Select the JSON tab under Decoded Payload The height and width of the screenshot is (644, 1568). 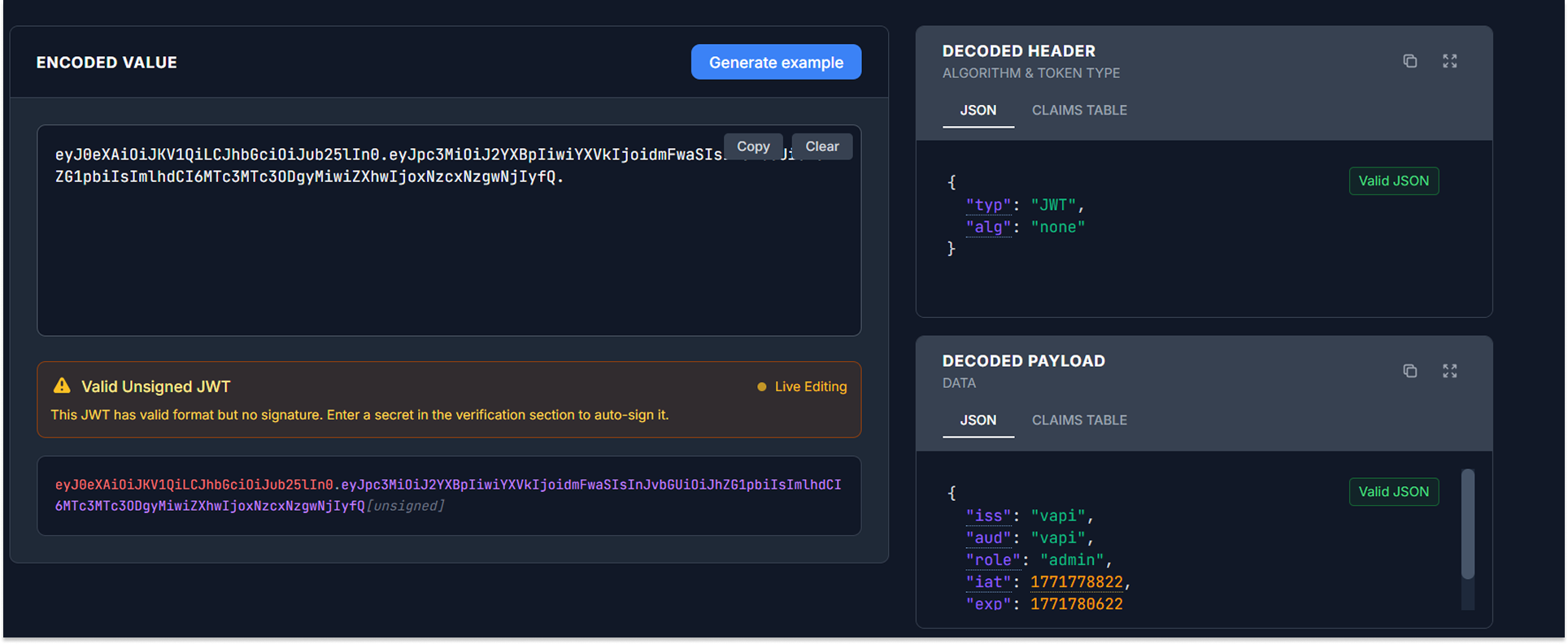pos(978,420)
